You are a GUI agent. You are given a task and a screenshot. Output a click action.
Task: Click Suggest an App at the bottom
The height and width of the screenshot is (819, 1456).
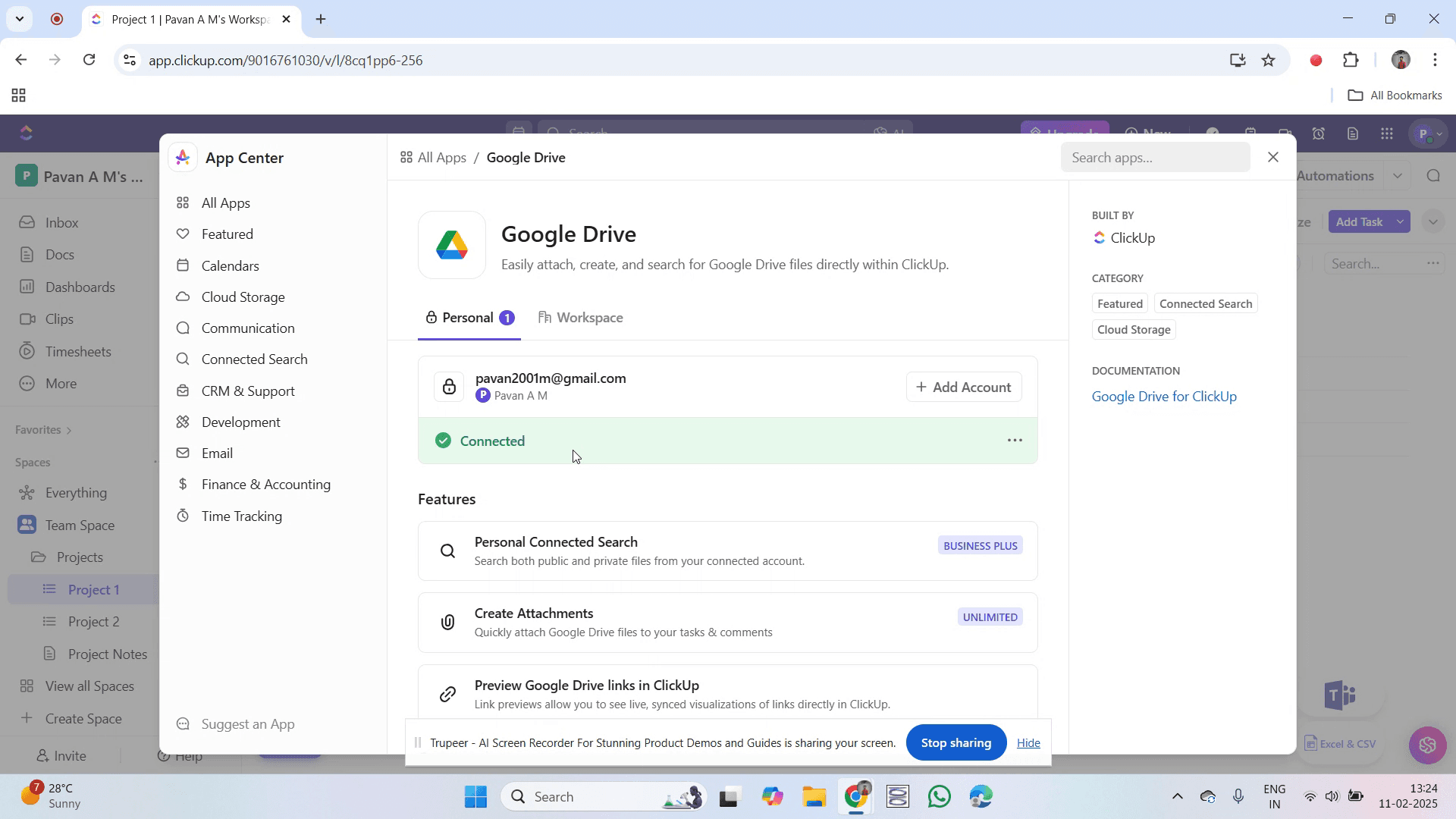(247, 724)
